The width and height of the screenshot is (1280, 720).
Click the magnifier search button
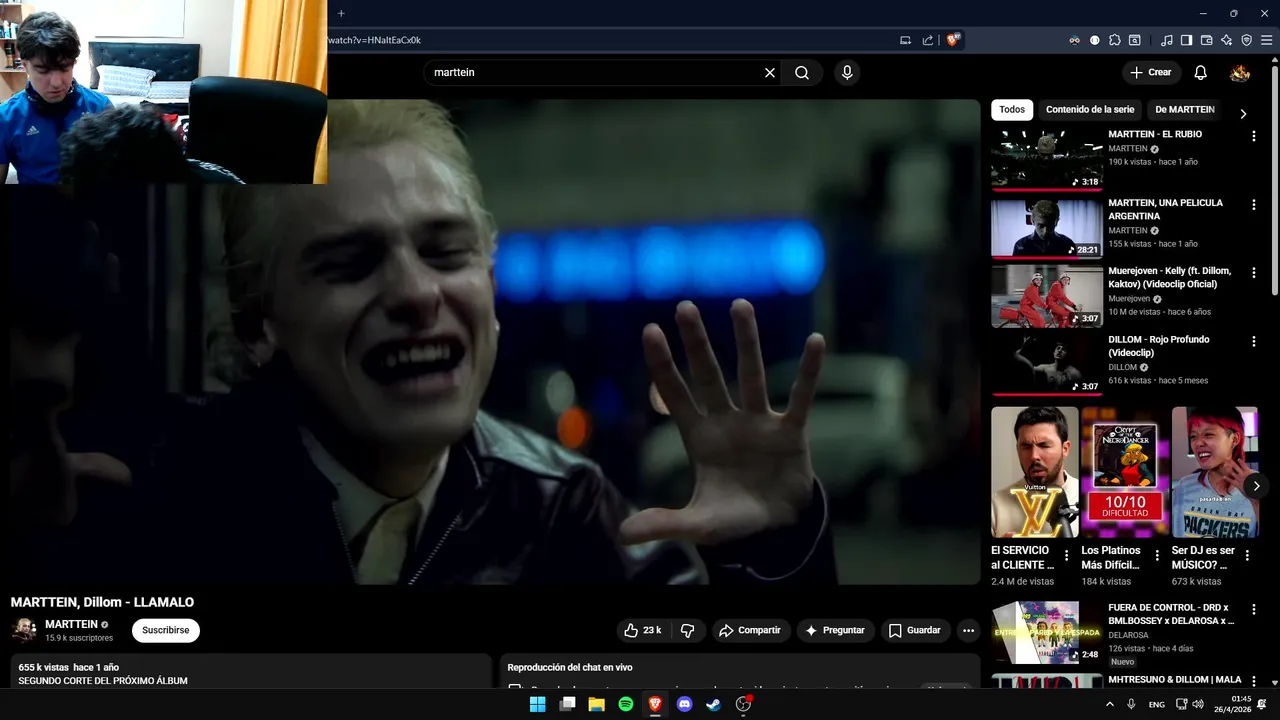click(802, 73)
